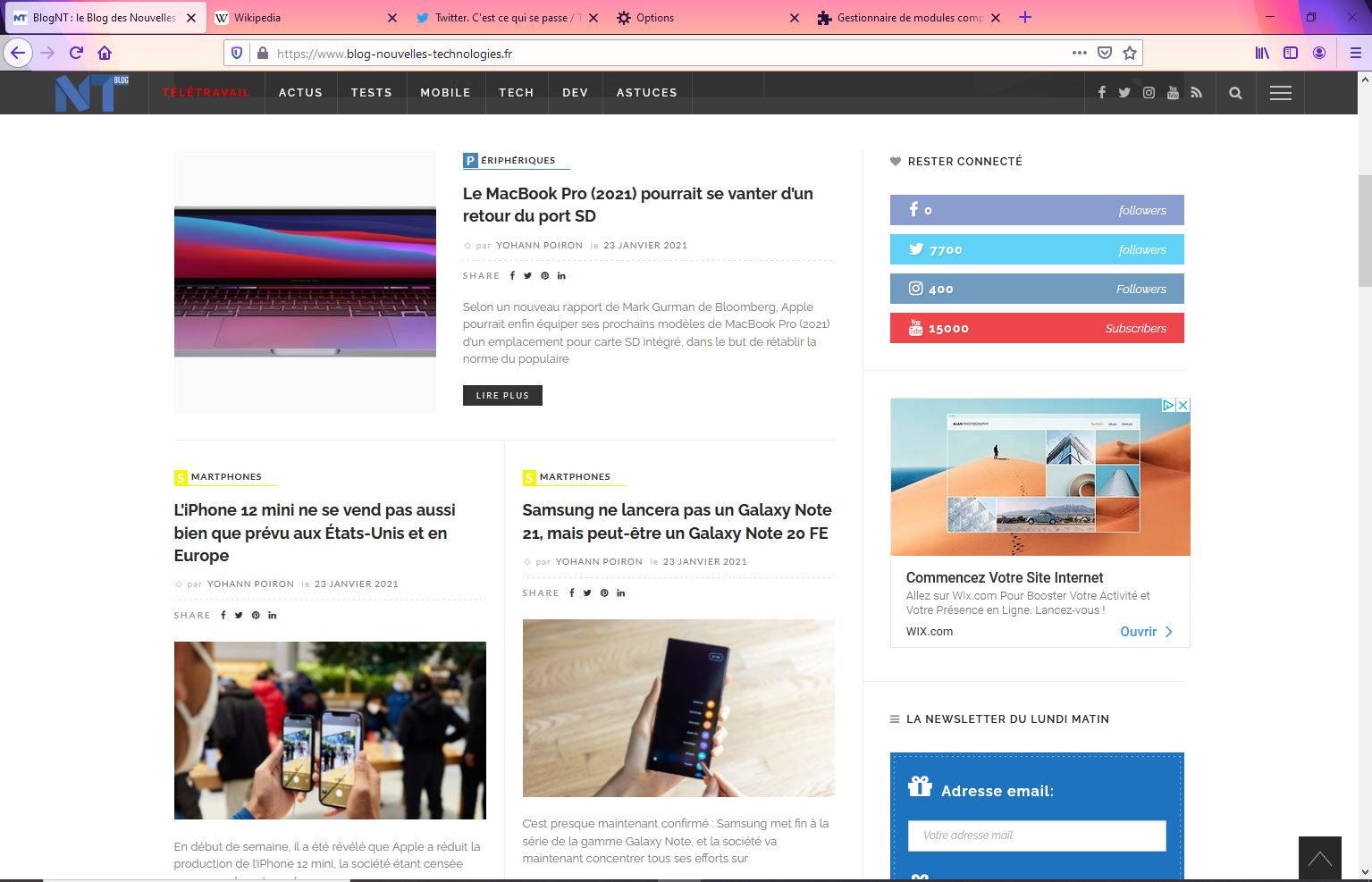This screenshot has width=1372, height=882.
Task: Open Firefox Library icon
Action: pos(1262,53)
